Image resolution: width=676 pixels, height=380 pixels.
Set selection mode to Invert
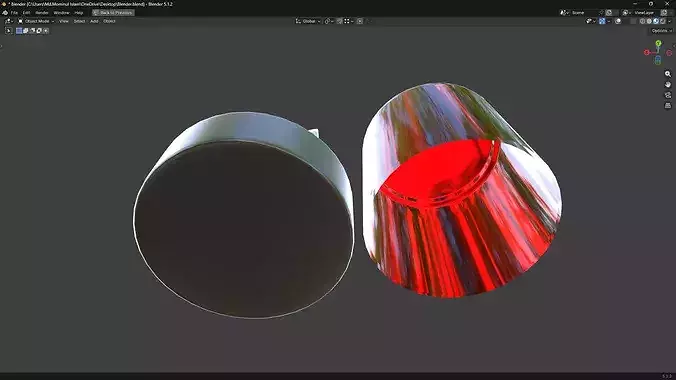coord(39,31)
